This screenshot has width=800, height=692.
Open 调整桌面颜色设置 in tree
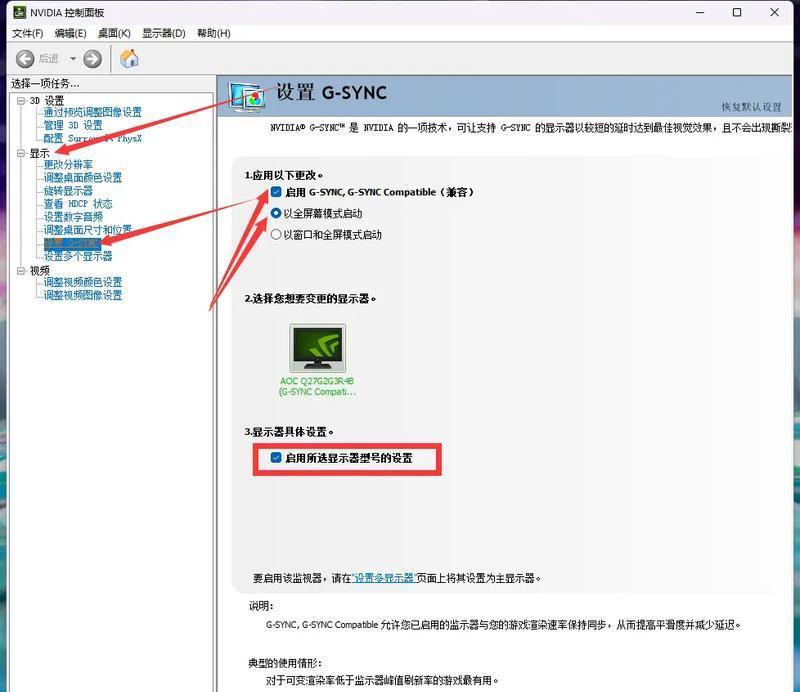click(x=83, y=178)
